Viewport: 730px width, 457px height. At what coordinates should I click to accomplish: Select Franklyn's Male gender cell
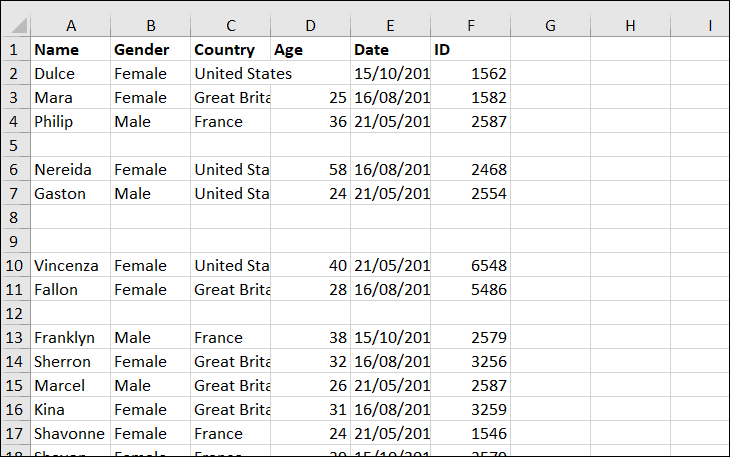coord(150,337)
